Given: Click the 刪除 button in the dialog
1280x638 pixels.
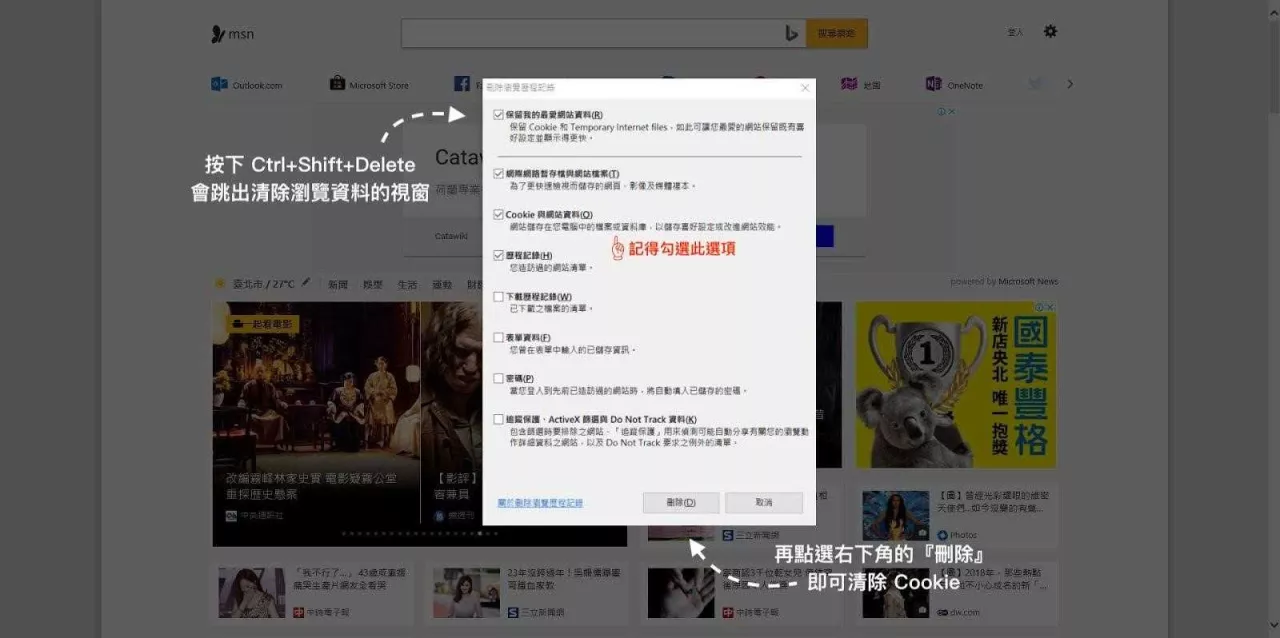Looking at the screenshot, I should 681,502.
